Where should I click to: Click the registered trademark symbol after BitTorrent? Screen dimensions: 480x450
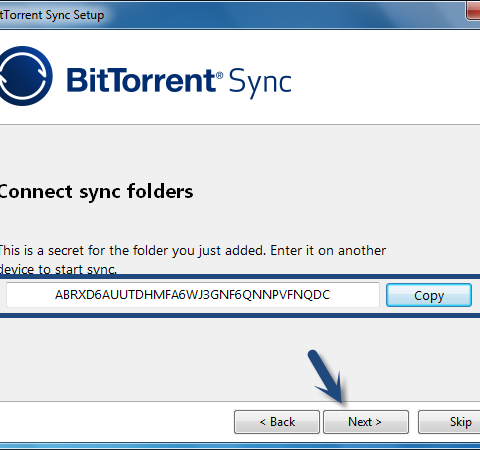click(x=219, y=75)
